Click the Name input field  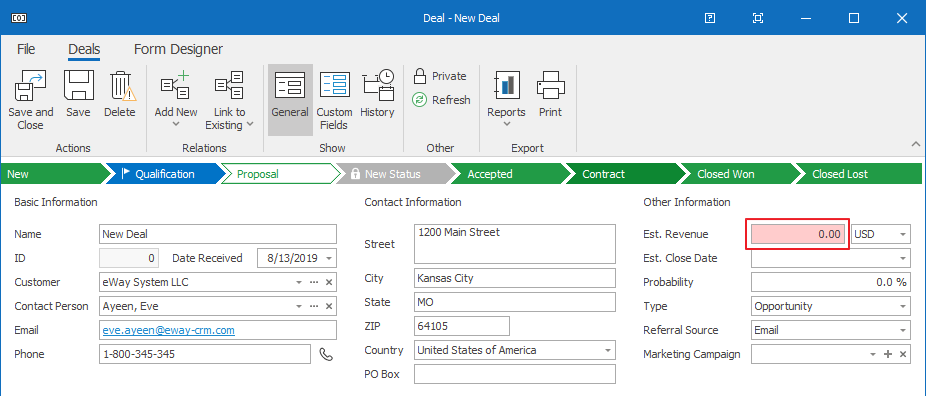[218, 234]
